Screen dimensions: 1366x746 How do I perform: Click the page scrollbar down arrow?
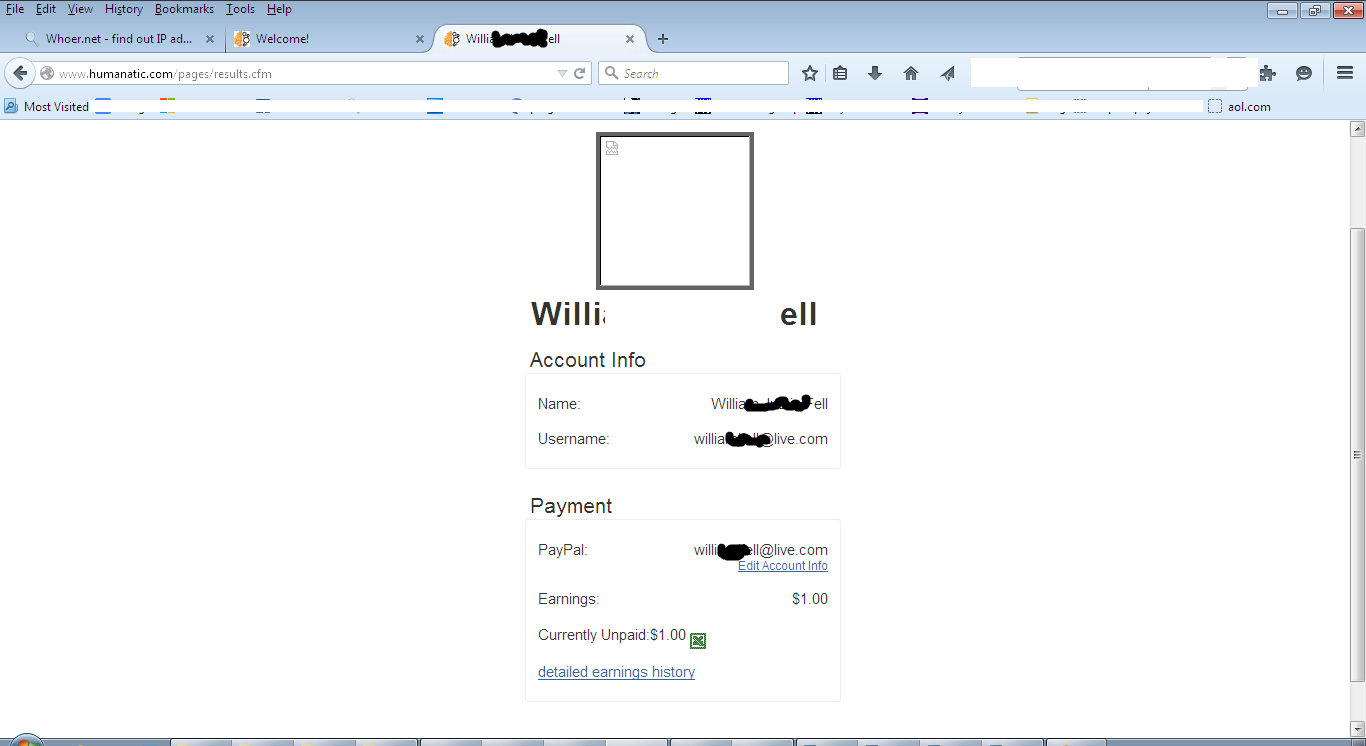[1357, 729]
